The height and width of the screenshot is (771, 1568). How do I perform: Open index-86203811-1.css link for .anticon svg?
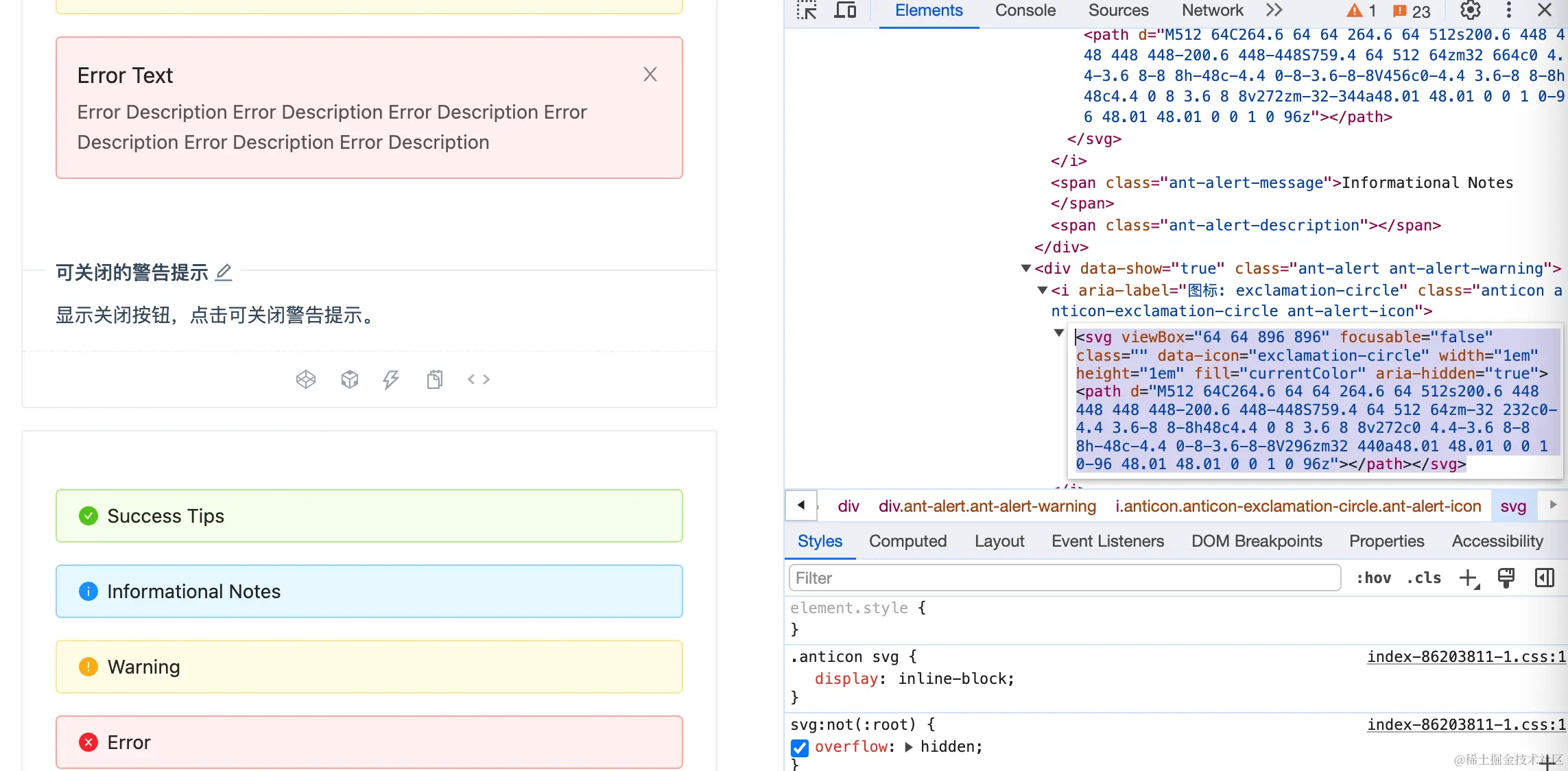(1466, 656)
